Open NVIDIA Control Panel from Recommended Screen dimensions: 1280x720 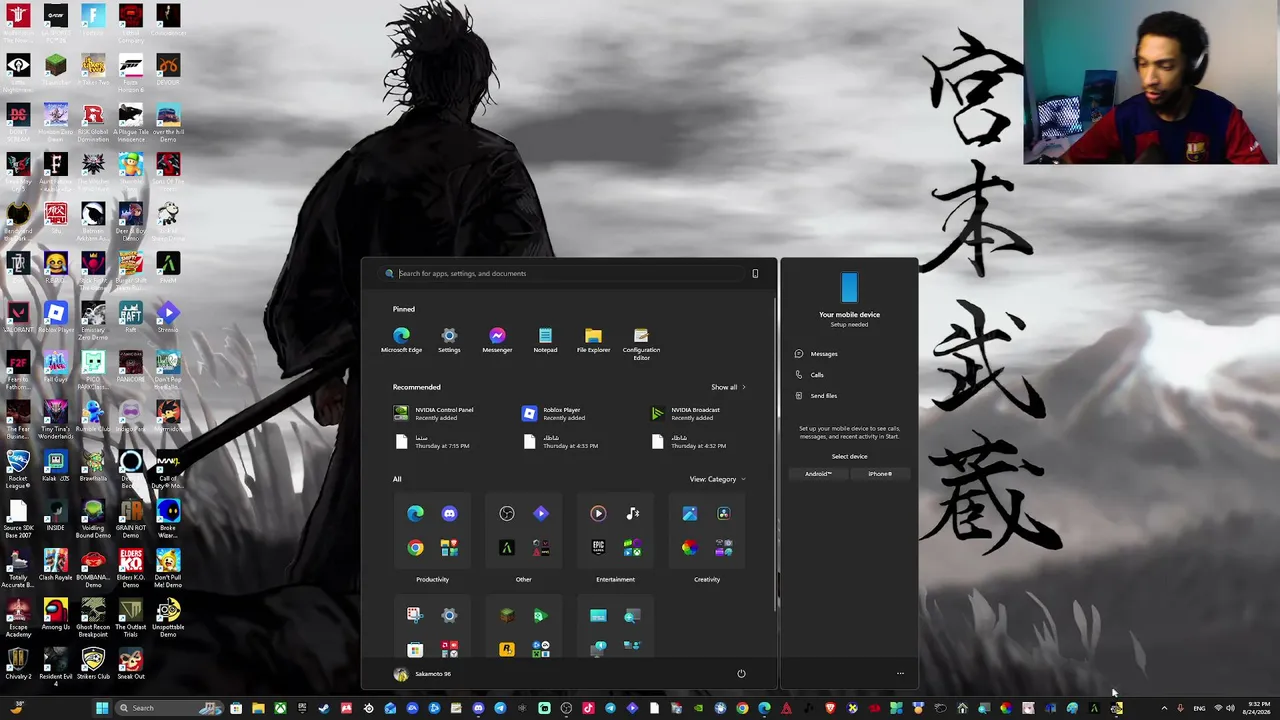pos(434,413)
